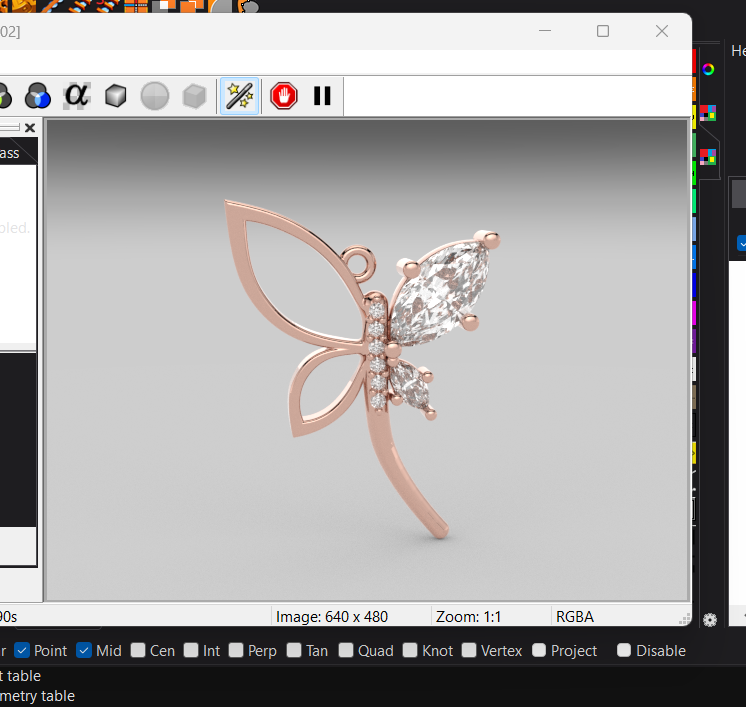Click the magenta layer color swatch
This screenshot has width=746, height=707.
[x=694, y=313]
